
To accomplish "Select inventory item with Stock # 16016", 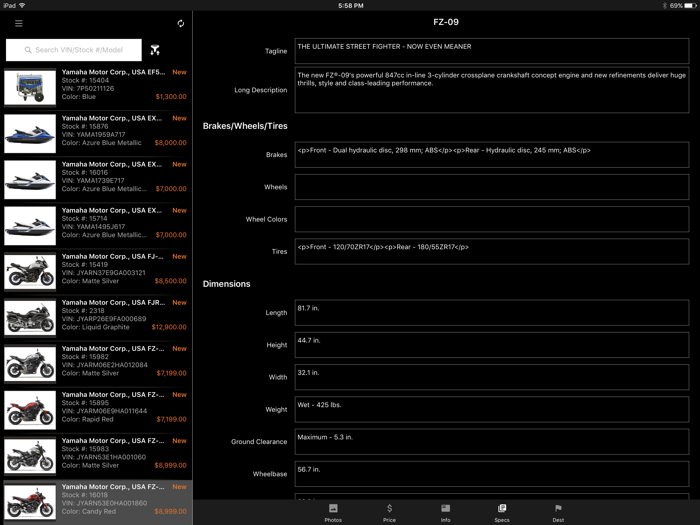I will (x=96, y=179).
